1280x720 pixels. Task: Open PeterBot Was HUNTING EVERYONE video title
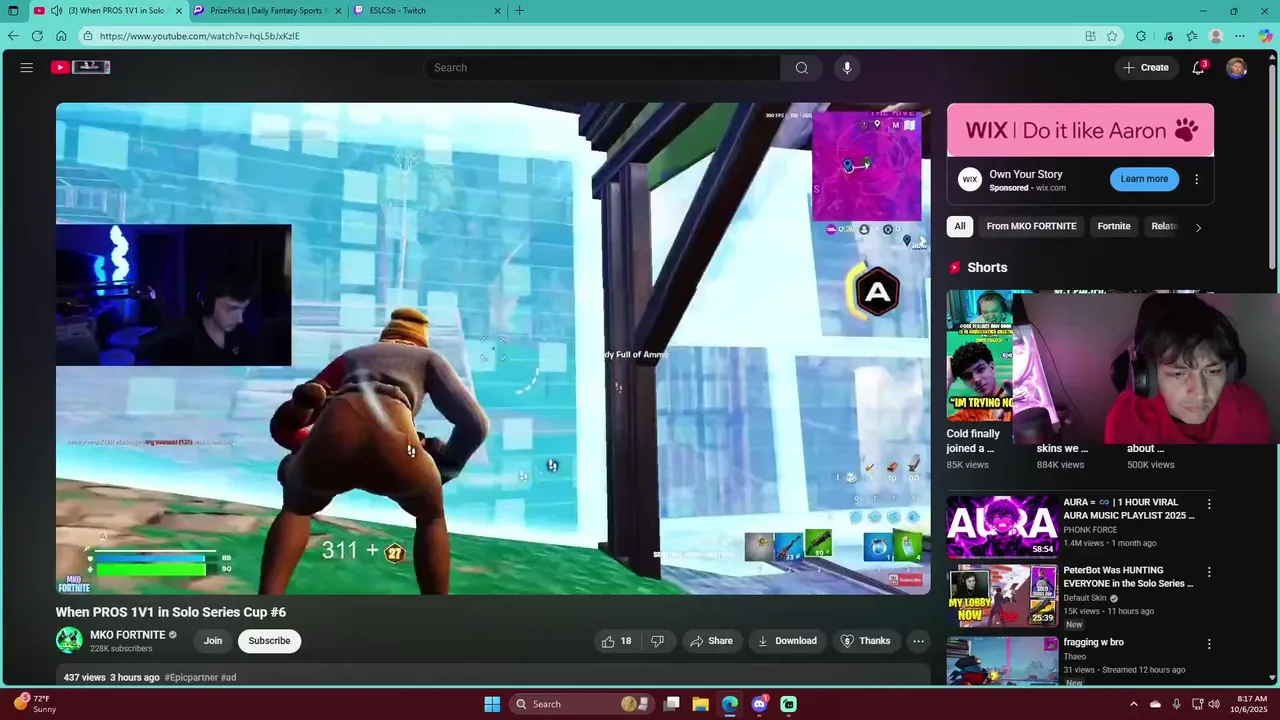click(1128, 577)
